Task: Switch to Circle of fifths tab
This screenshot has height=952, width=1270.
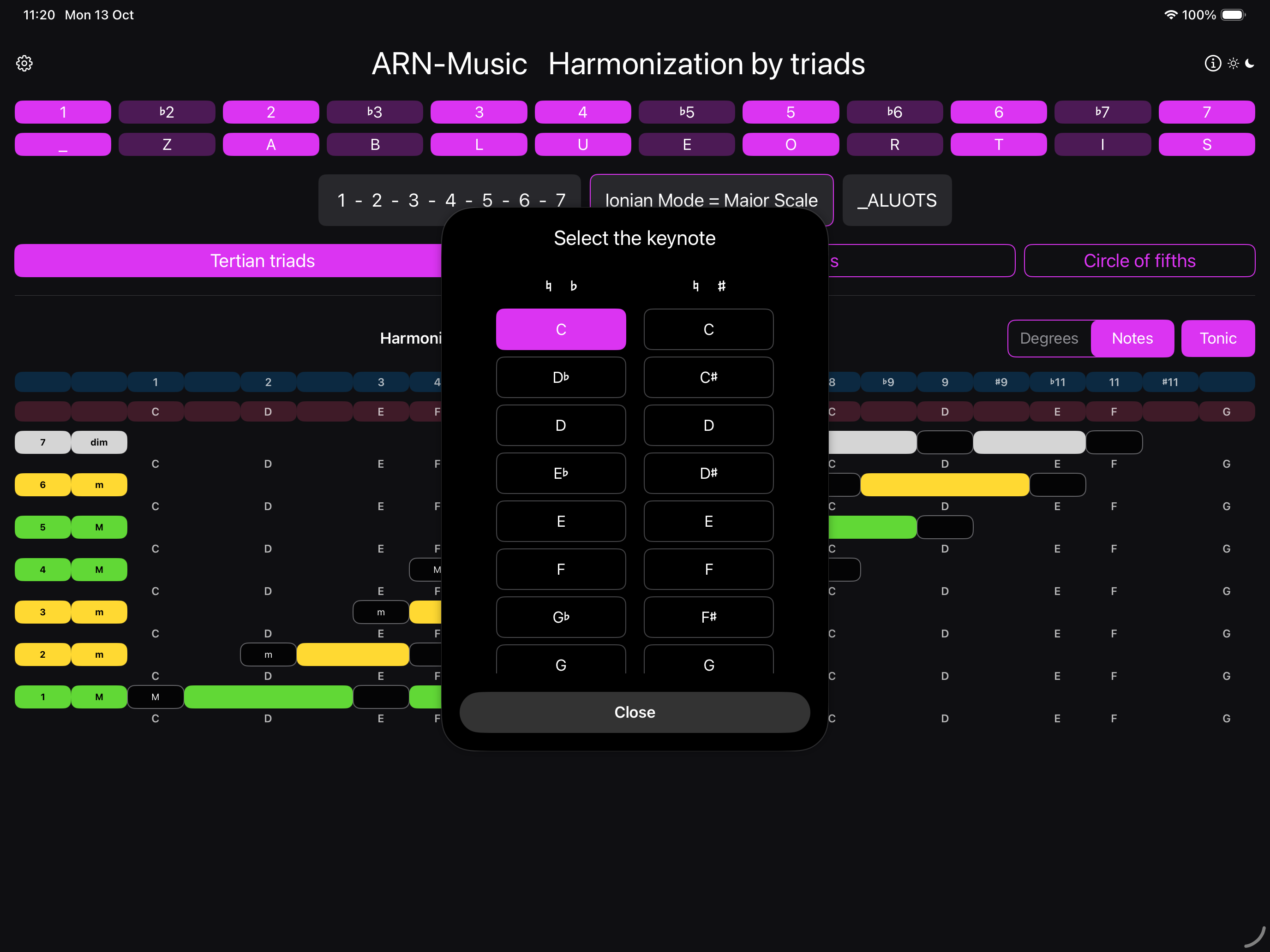Action: [1139, 261]
